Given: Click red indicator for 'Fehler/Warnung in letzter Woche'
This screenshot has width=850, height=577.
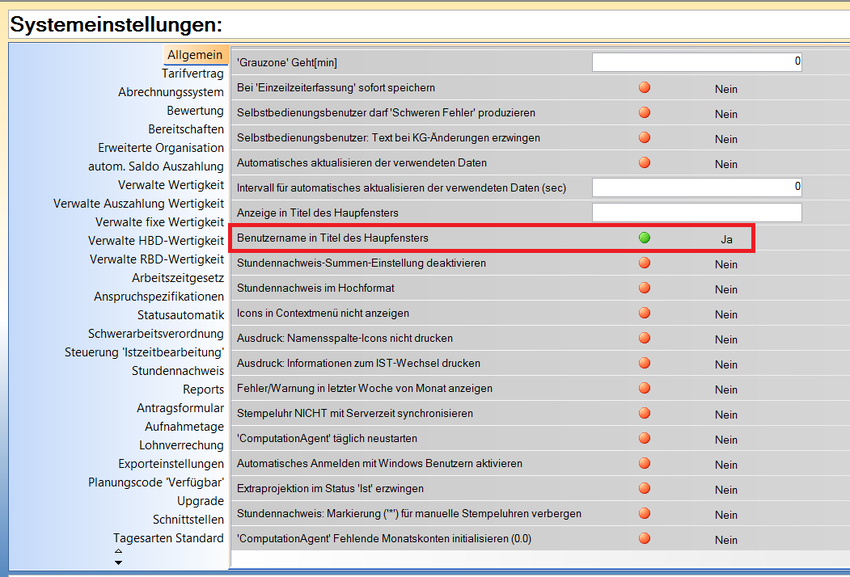Looking at the screenshot, I should 644,388.
